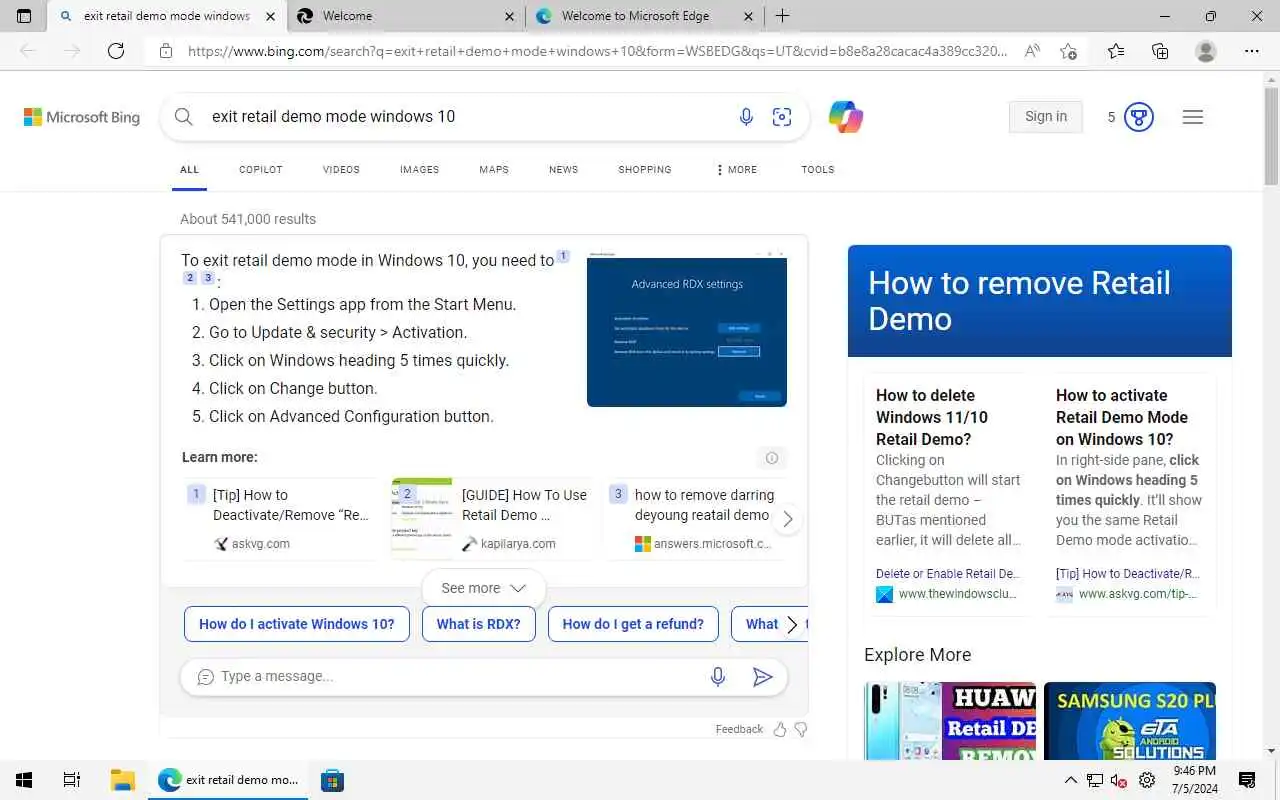
Task: View site information lock icon
Action: pos(166,51)
